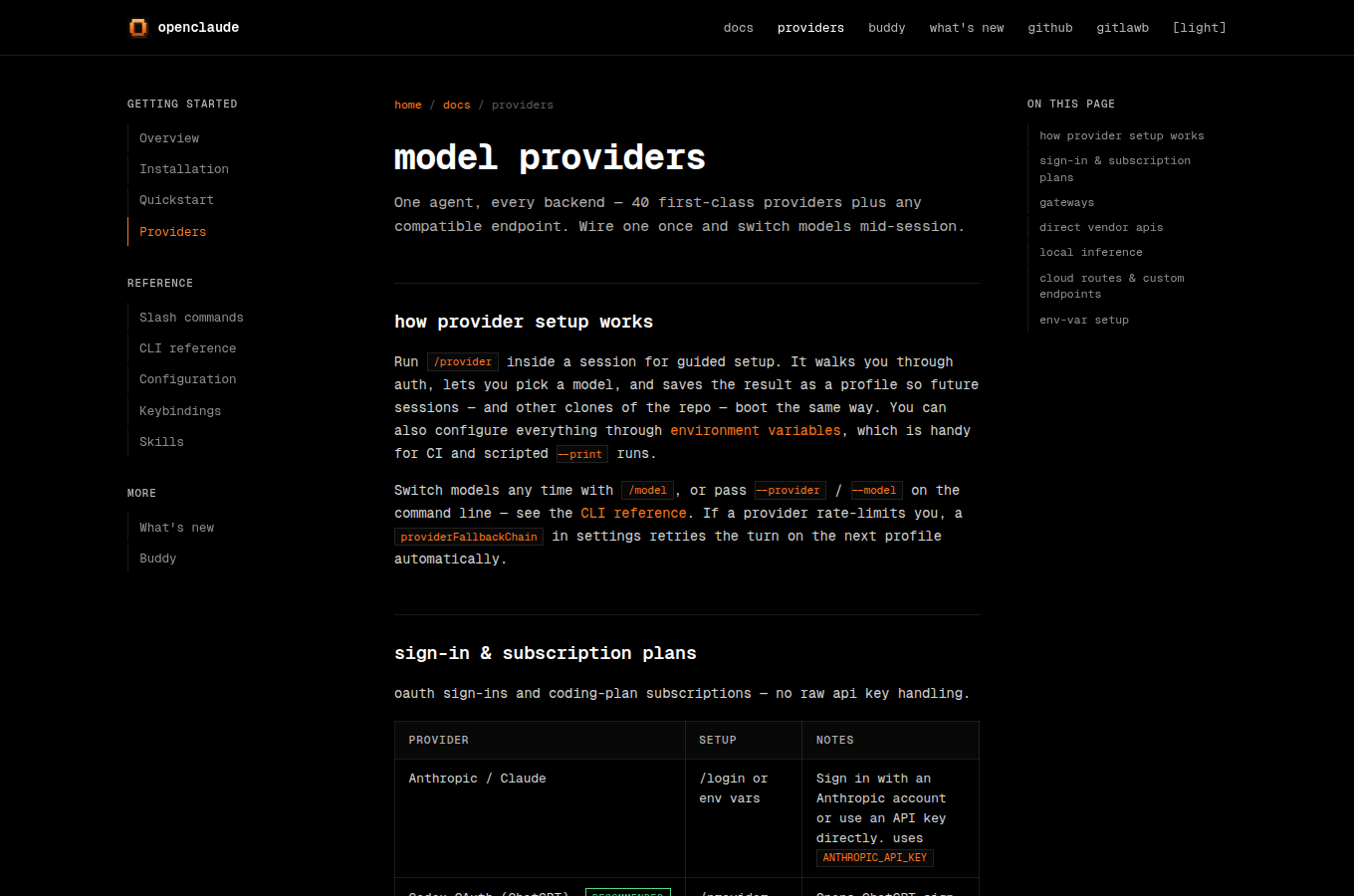Open Slash commands reference page
This screenshot has width=1354, height=896.
tap(191, 318)
